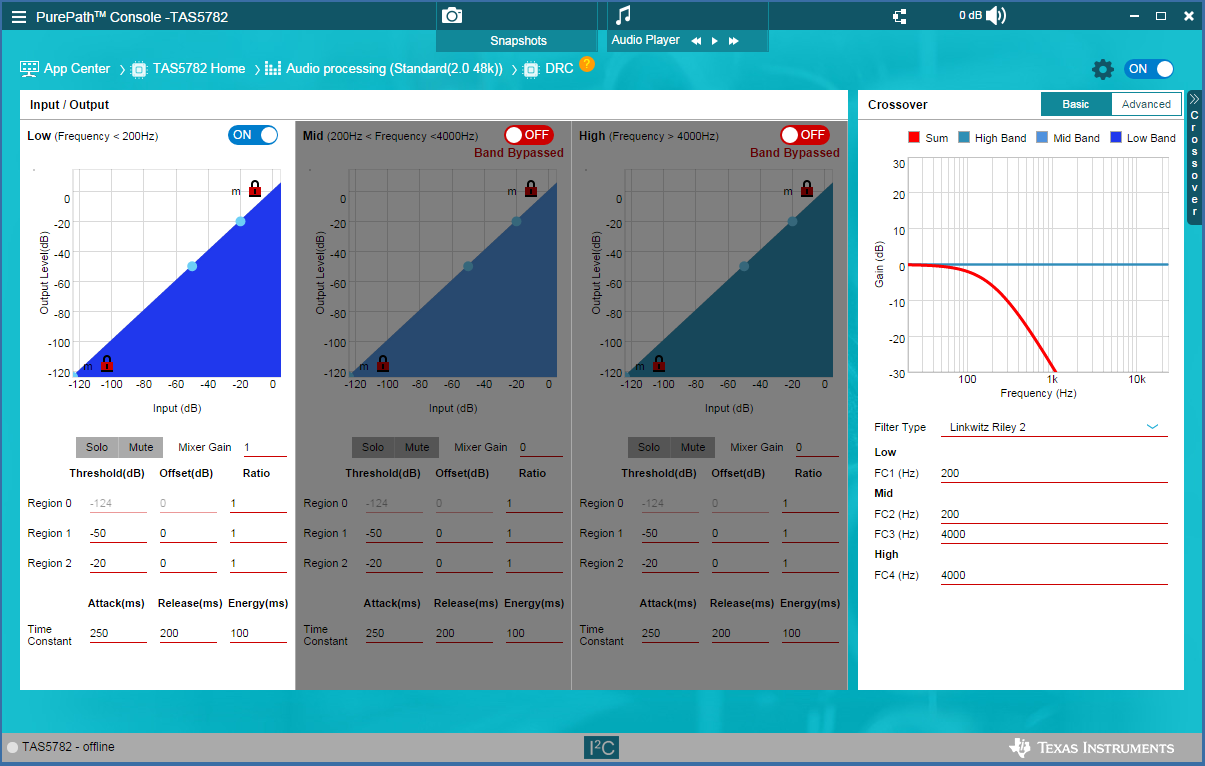Toggle Solo for the High band
1205x766 pixels.
(649, 447)
